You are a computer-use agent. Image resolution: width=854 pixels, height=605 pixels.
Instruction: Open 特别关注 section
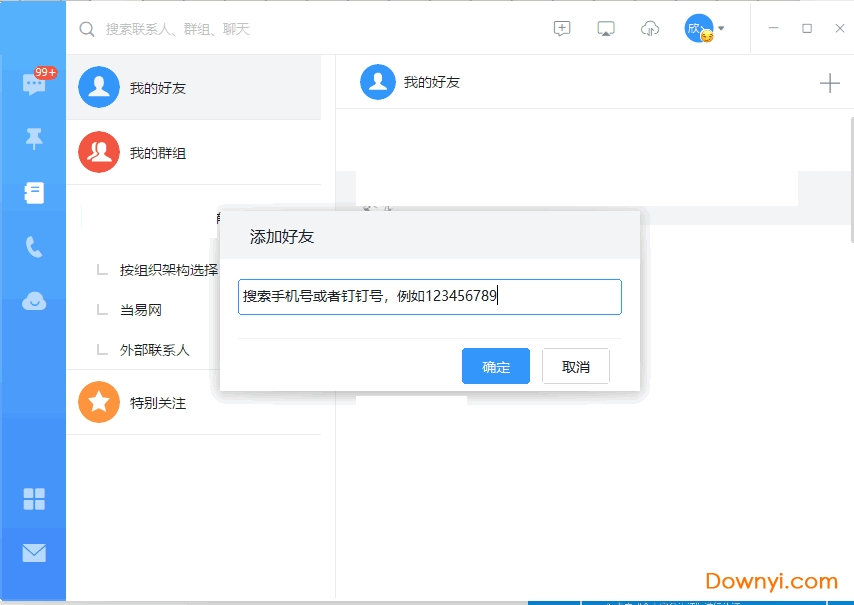pyautogui.click(x=157, y=403)
